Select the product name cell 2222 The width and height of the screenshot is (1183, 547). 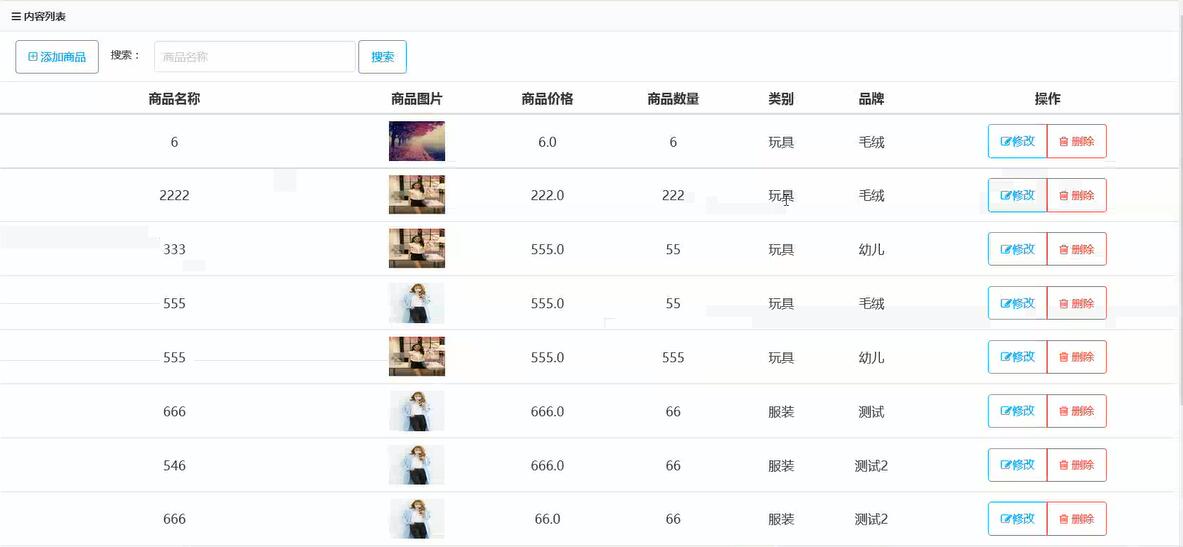point(174,195)
